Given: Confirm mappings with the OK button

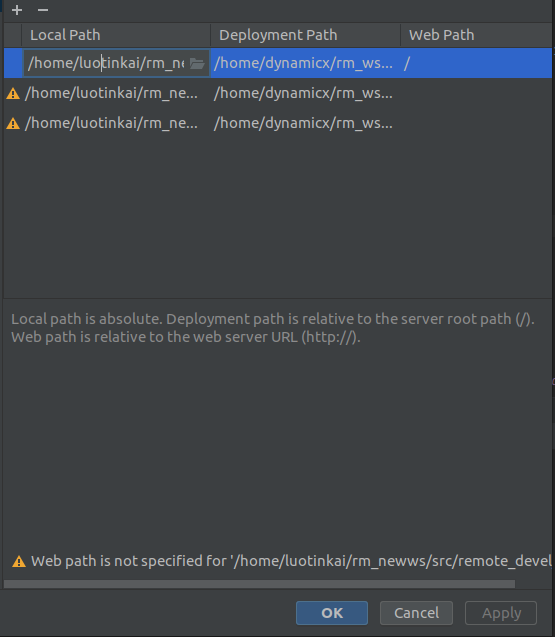Looking at the screenshot, I should [x=332, y=613].
